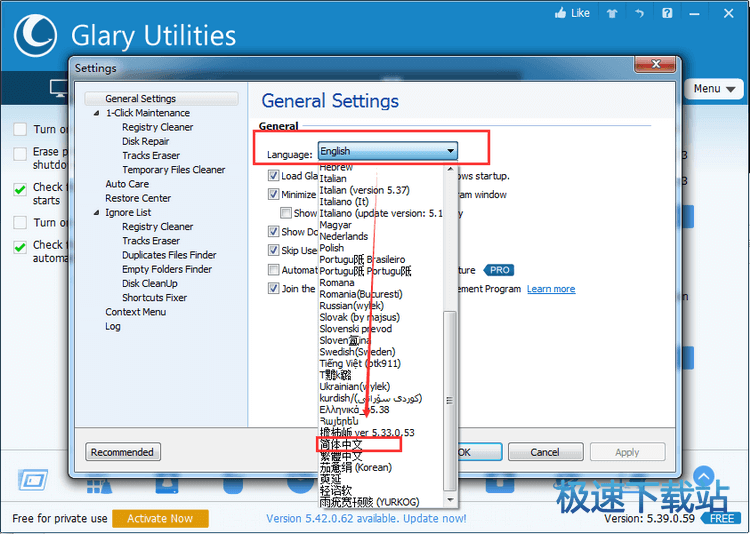Viewport: 750px width, 534px height.
Task: Select Registry Cleaner under 1-Click Maintenance
Action: tap(157, 127)
